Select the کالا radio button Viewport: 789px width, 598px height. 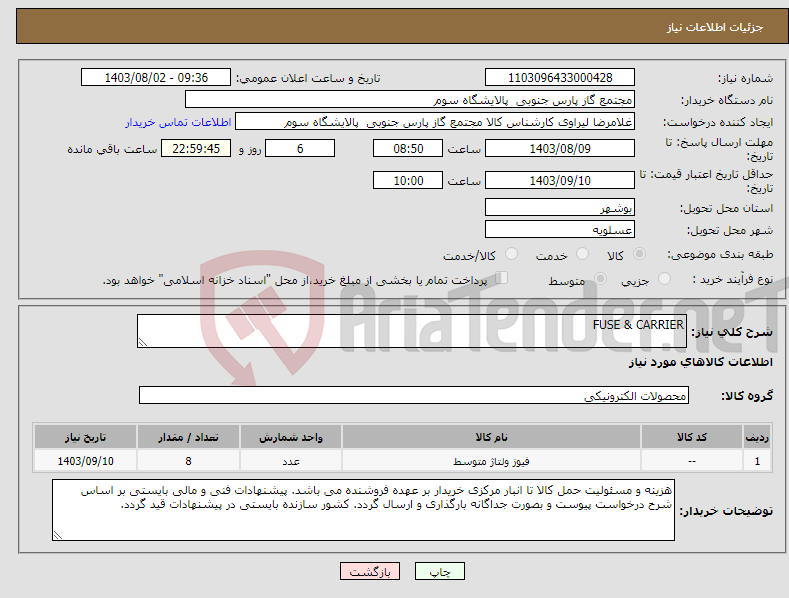pos(639,254)
